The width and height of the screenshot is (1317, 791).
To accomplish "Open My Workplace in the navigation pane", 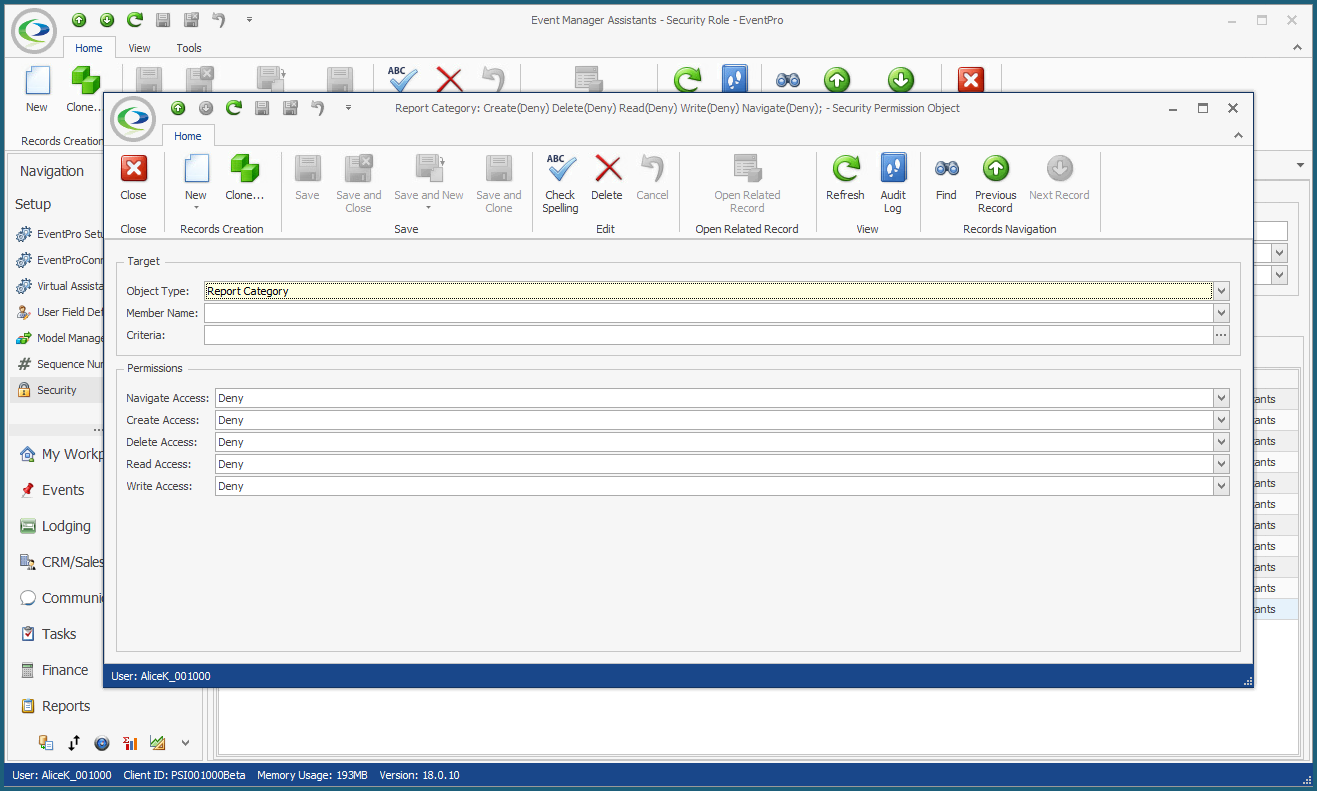I will 60,454.
